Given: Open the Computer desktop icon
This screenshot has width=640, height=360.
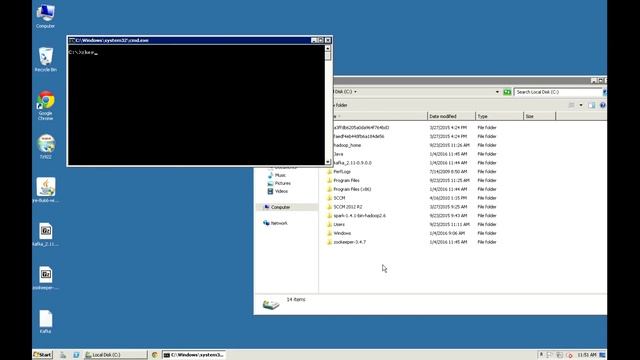Looking at the screenshot, I should tap(45, 16).
